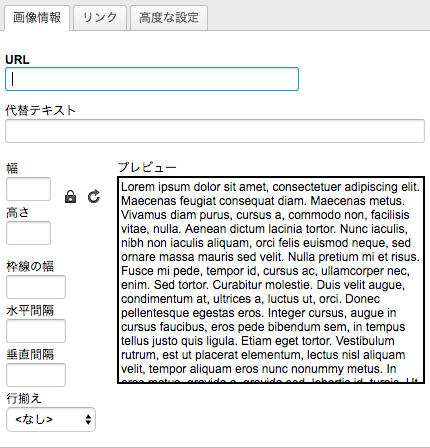Select the 高さ height input box

[x=29, y=233]
